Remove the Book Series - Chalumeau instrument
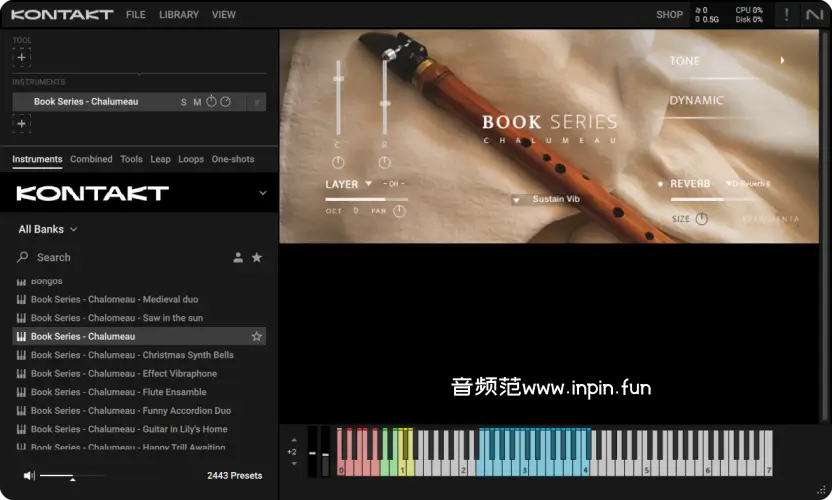Screen dimensions: 832x500 (257, 102)
